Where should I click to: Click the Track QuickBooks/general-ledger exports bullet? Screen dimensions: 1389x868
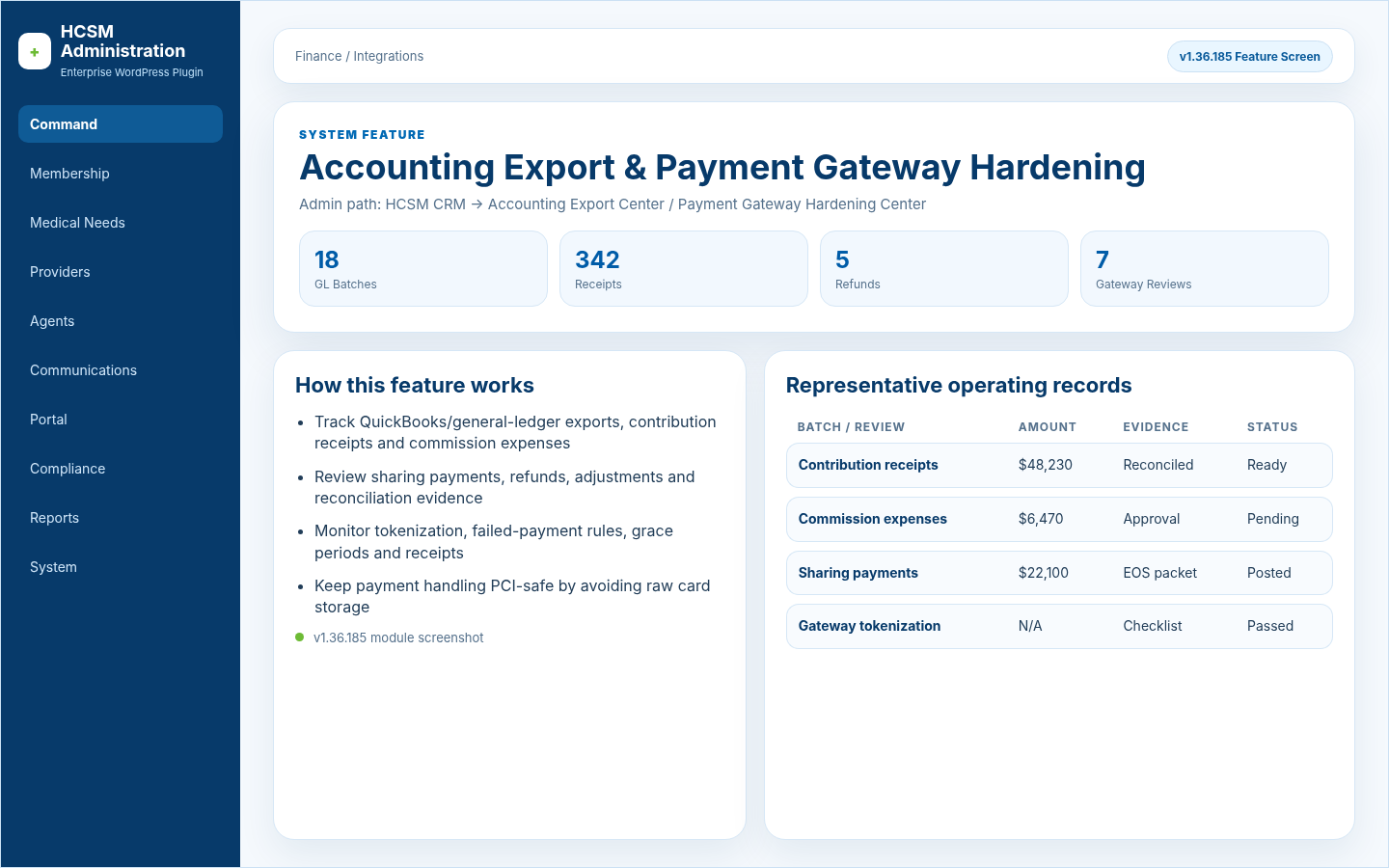515,433
